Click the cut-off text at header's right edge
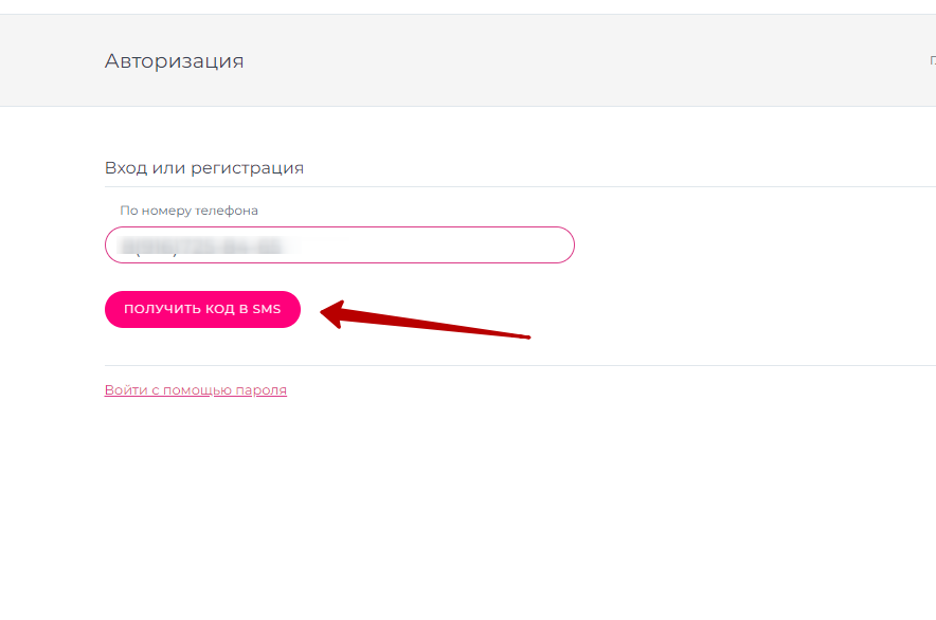The image size is (936, 620). click(932, 61)
